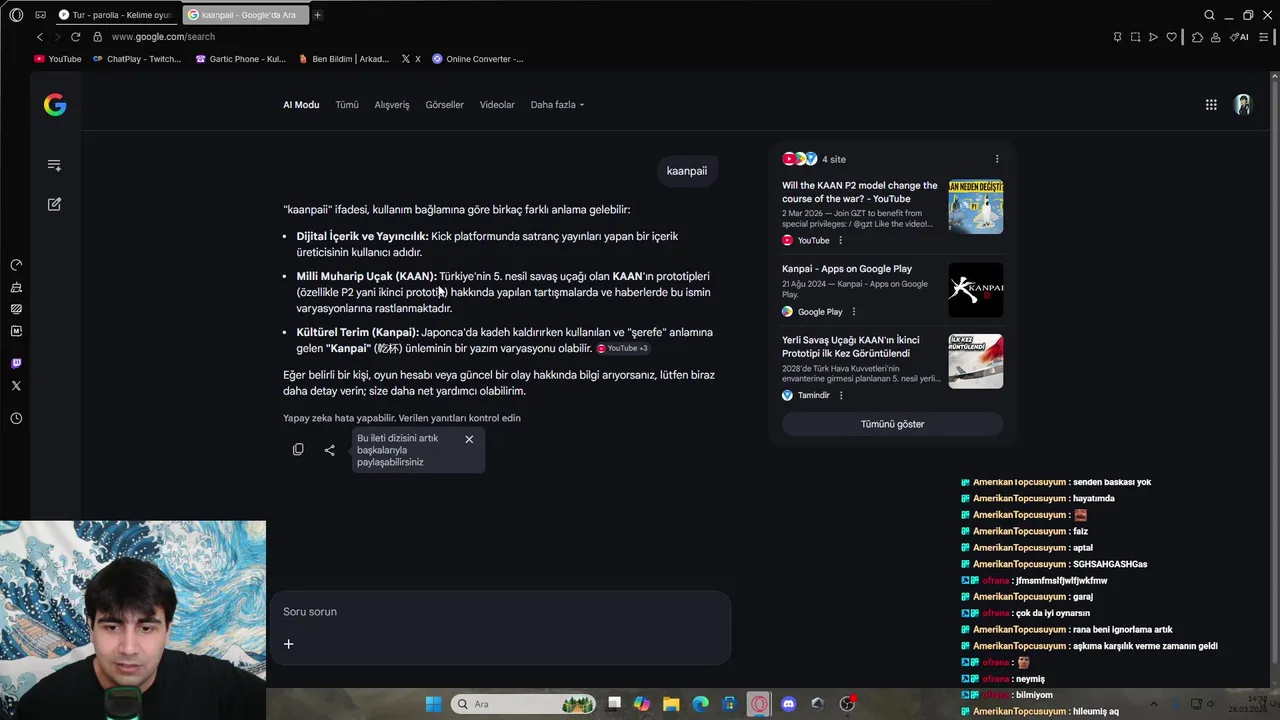Screen dimensions: 1280x720
Task: Open the Opera main menu logo
Action: click(16, 15)
